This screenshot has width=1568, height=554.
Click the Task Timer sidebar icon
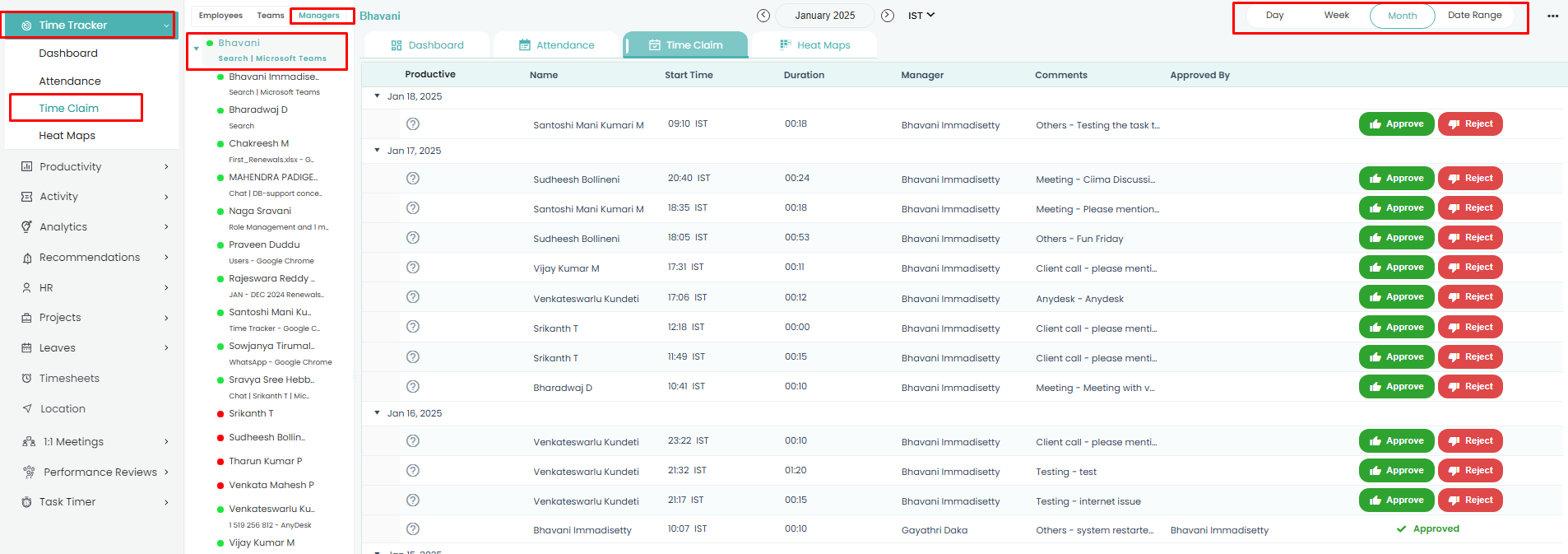click(x=26, y=502)
